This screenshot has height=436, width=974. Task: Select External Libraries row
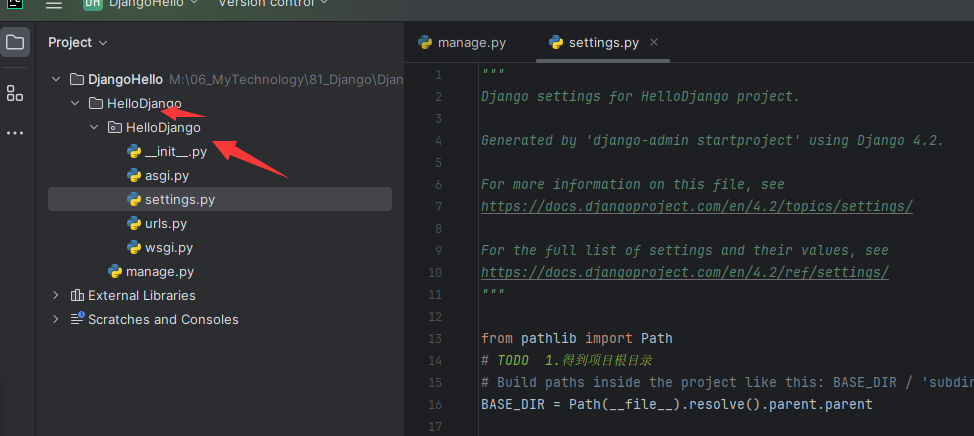(x=142, y=295)
